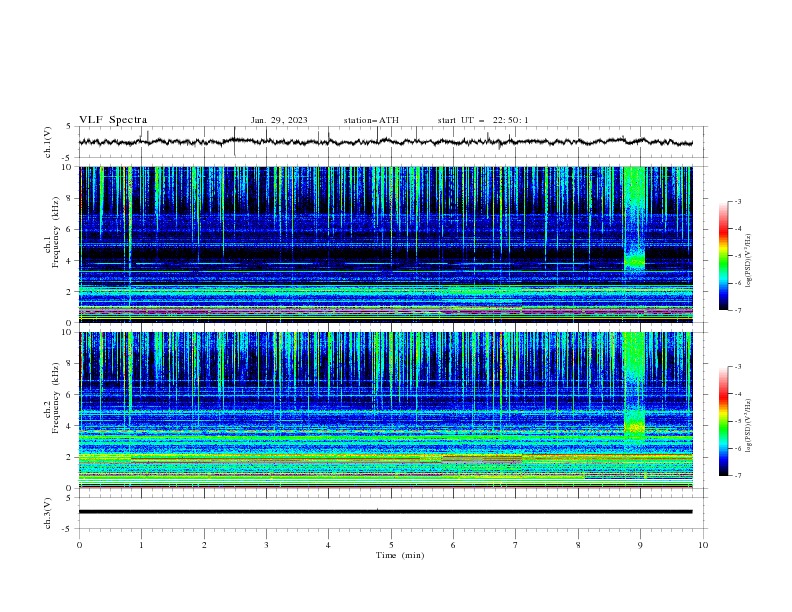Click the ch.3 flat black voltage trace
The height and width of the screenshot is (612, 792).
(385, 512)
